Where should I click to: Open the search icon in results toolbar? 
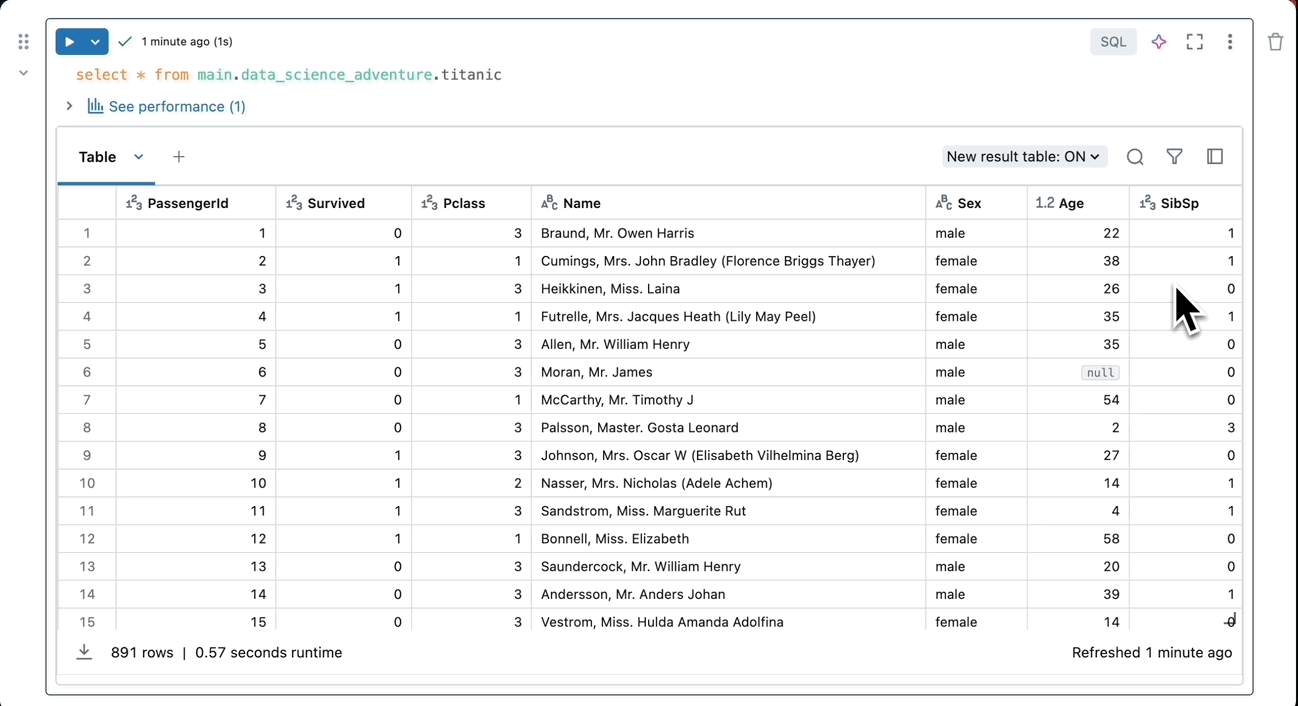1134,157
